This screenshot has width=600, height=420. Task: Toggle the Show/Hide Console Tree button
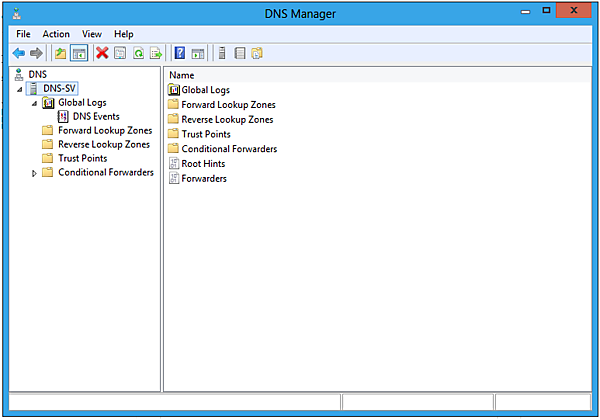79,53
